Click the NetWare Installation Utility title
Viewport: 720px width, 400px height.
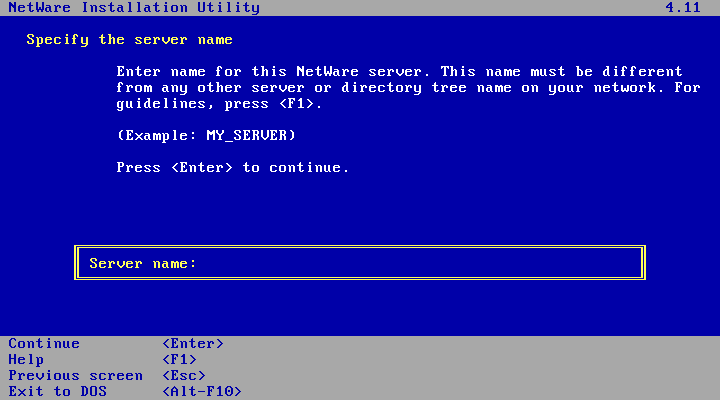pos(134,8)
